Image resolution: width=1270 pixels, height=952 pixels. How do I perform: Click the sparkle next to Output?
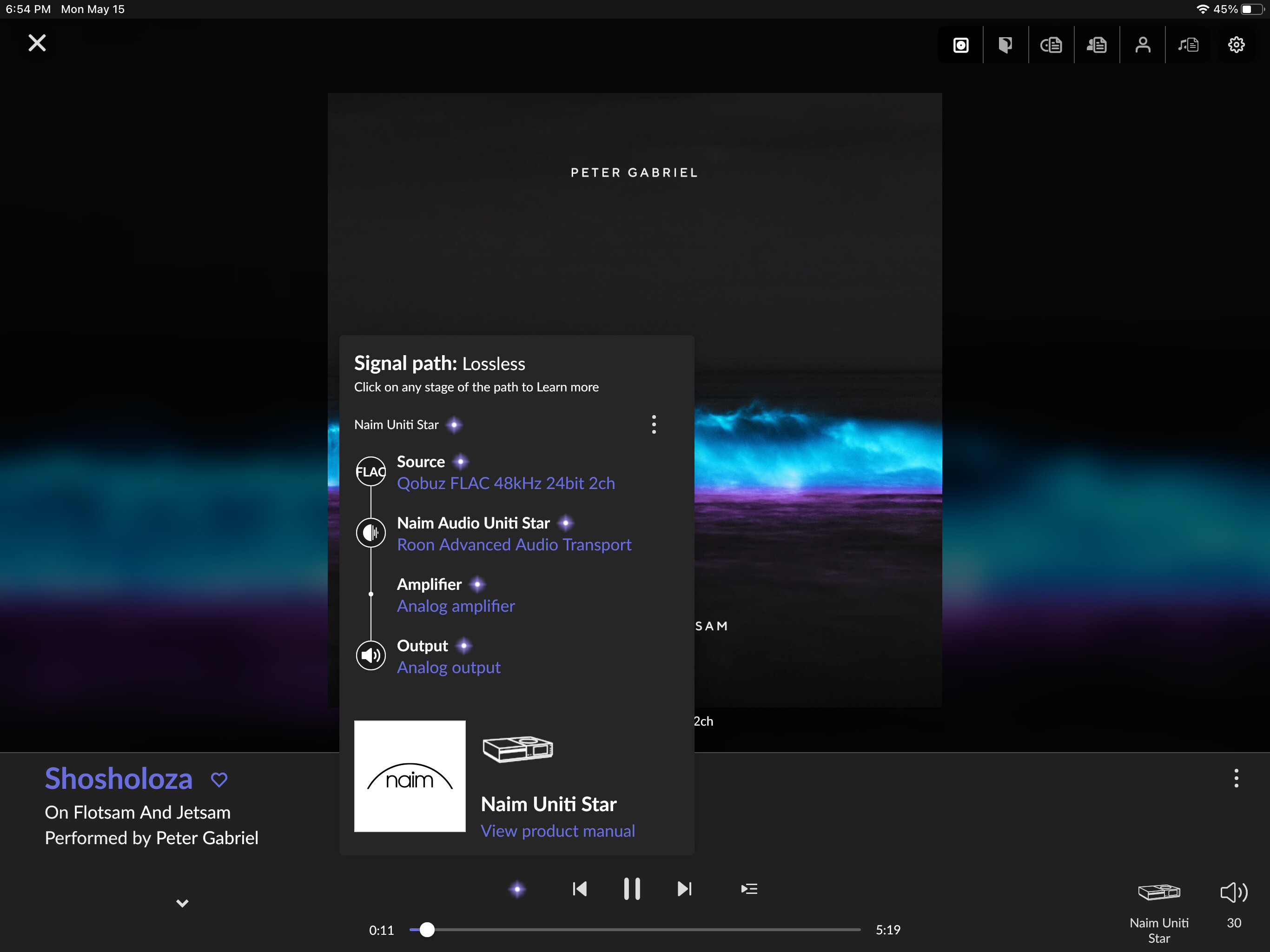[x=464, y=646]
